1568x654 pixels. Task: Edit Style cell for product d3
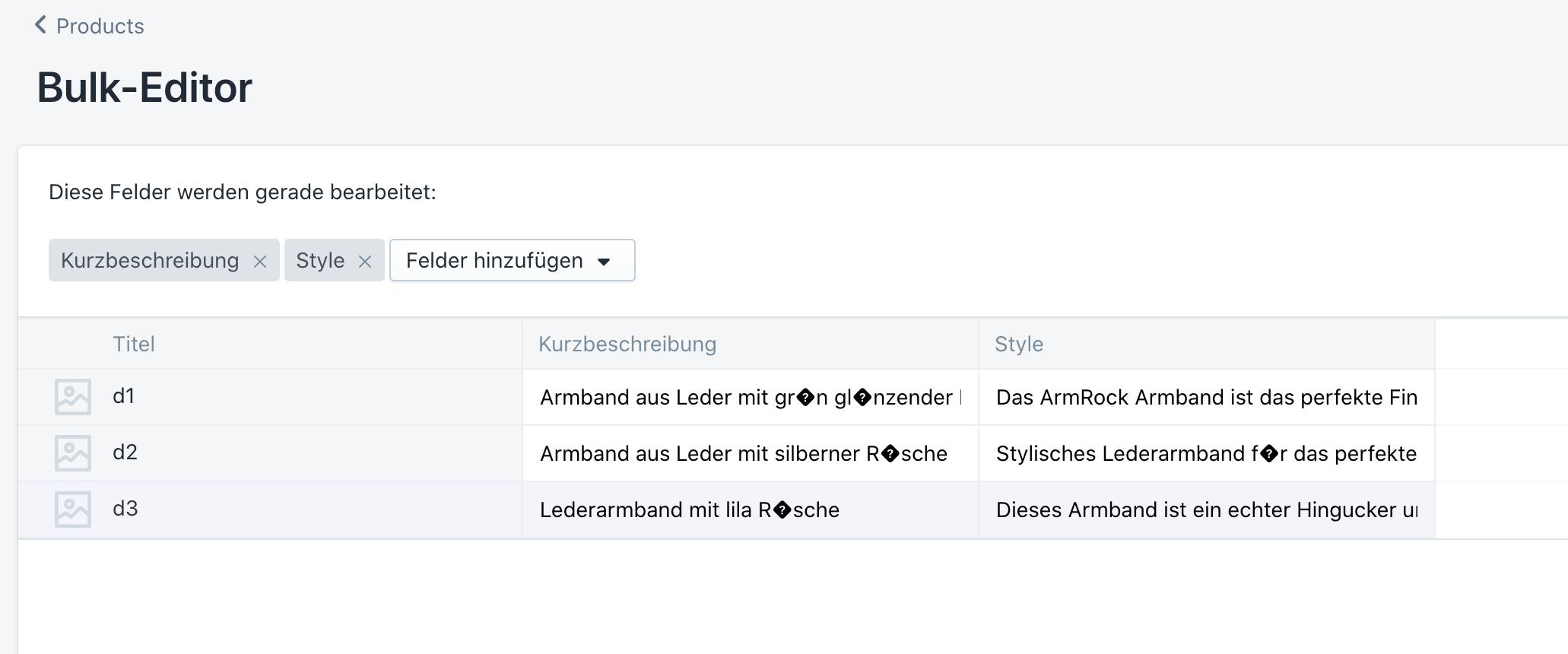click(1206, 510)
